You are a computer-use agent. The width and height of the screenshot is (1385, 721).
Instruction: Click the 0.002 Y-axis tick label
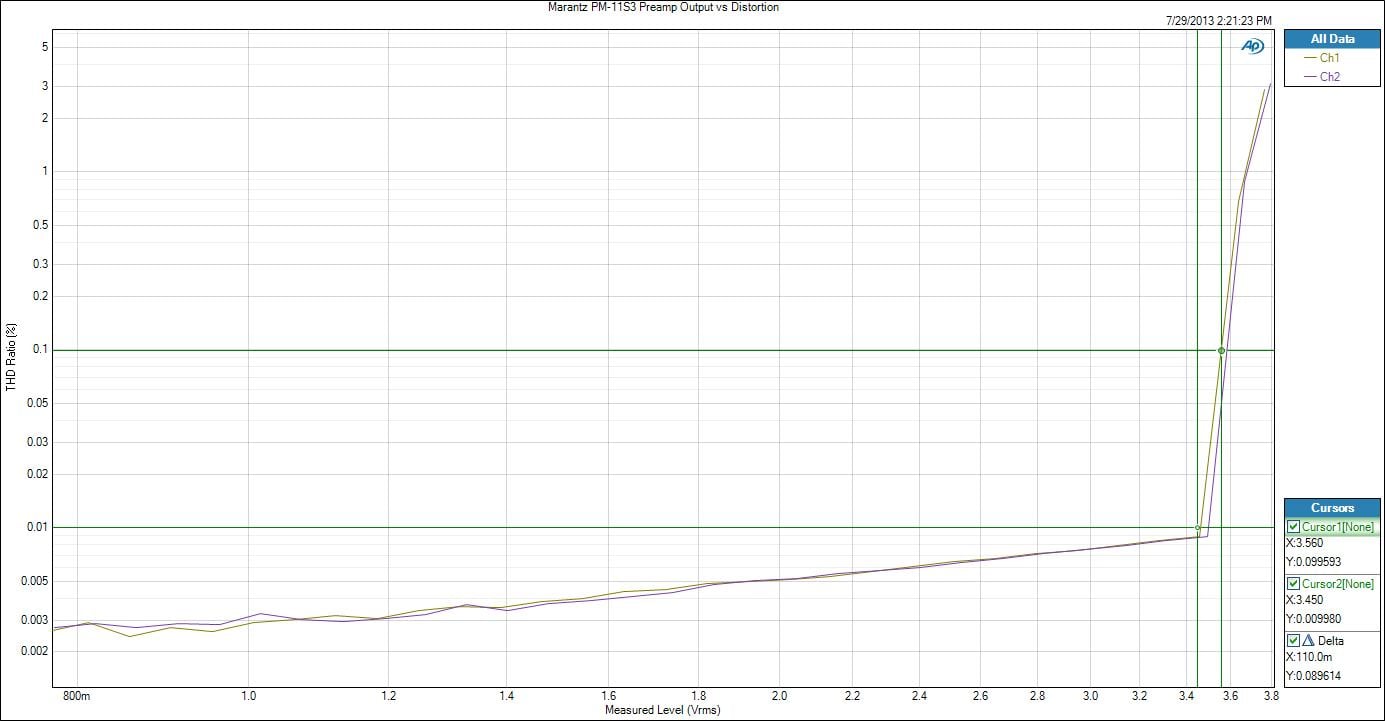click(x=35, y=651)
